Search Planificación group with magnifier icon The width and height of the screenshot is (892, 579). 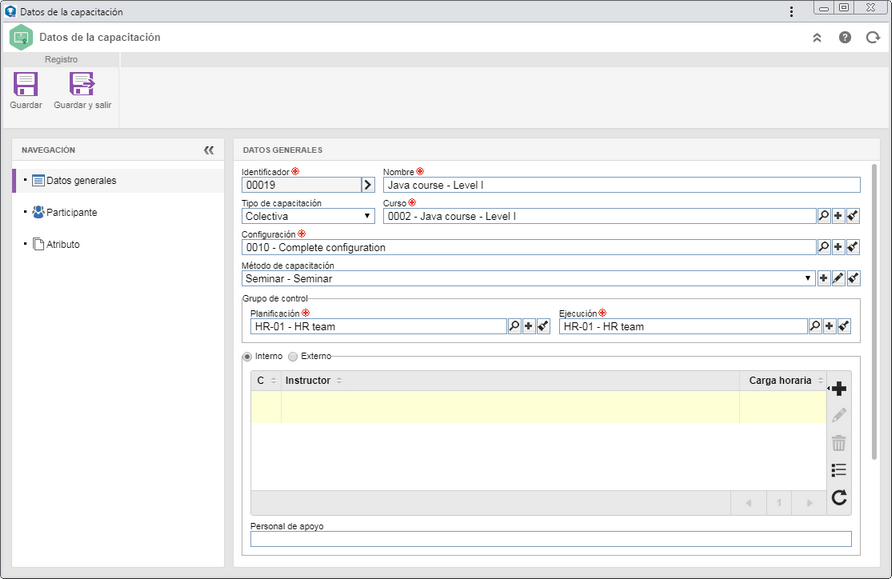(x=514, y=326)
